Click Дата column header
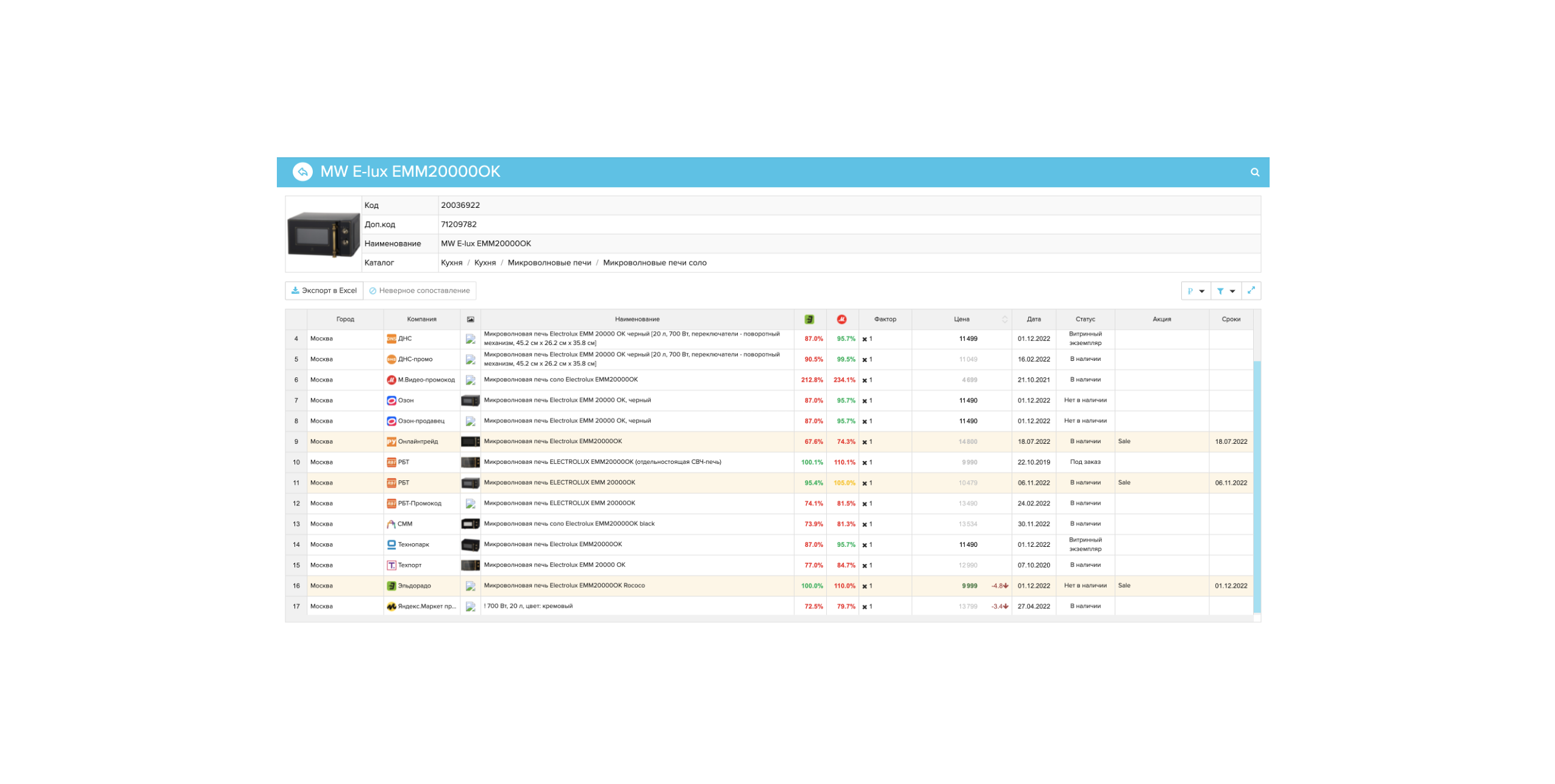Image resolution: width=1555 pixels, height=784 pixels. point(1033,319)
